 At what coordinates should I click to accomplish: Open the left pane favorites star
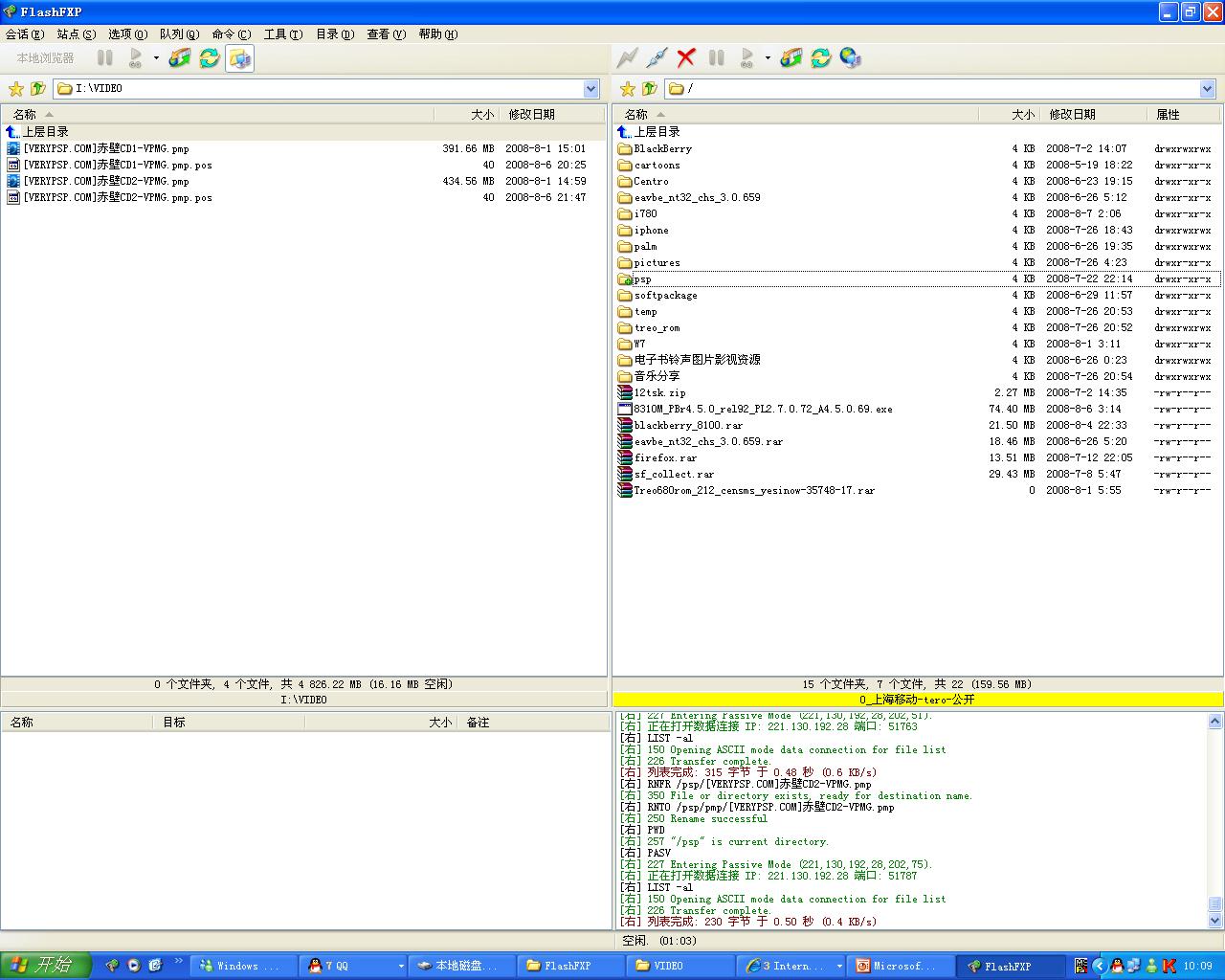(16, 89)
